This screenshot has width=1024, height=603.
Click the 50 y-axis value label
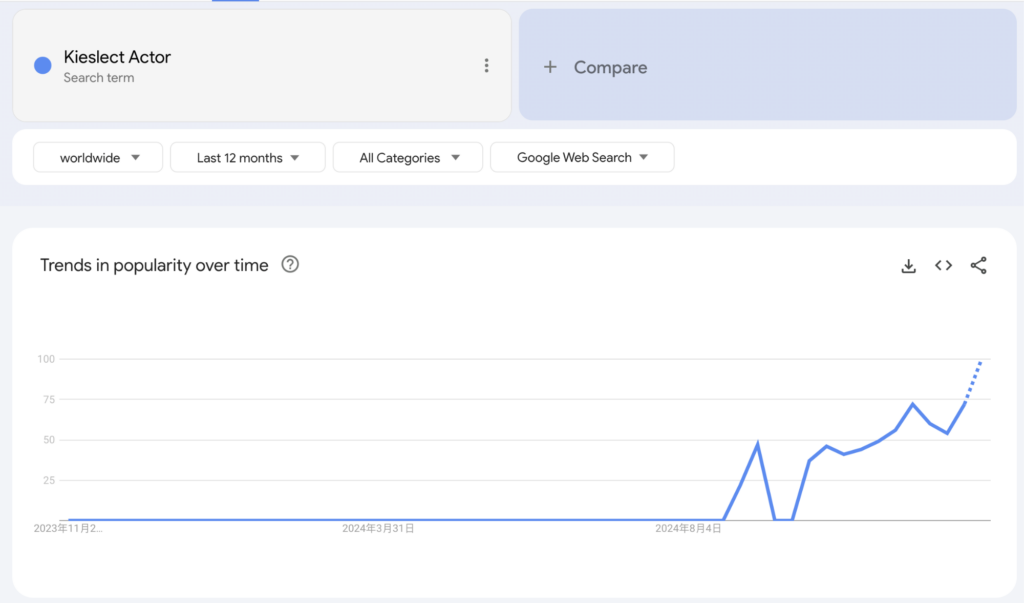click(x=49, y=440)
